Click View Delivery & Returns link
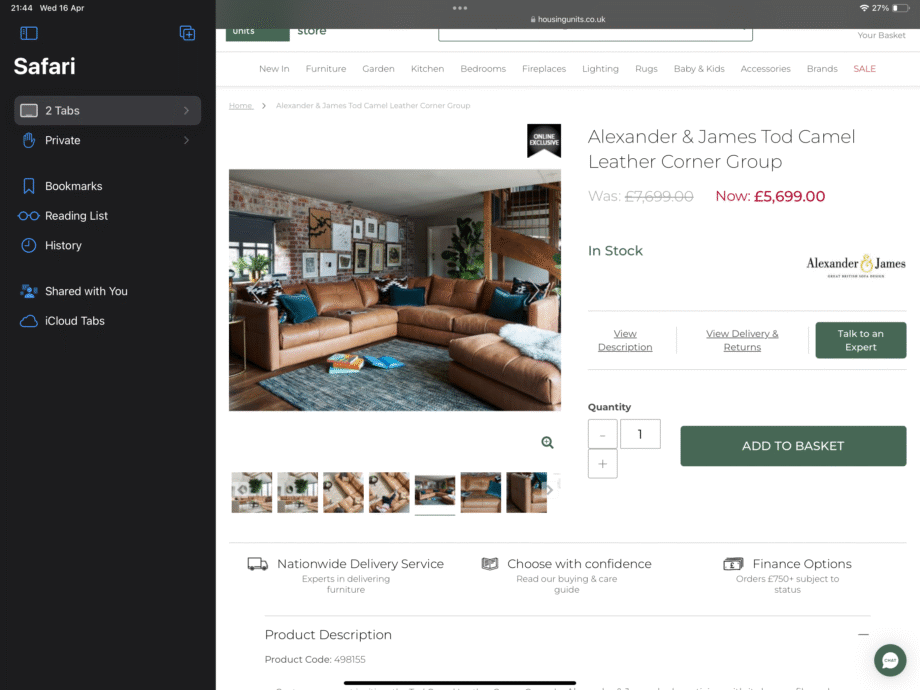 coord(742,340)
